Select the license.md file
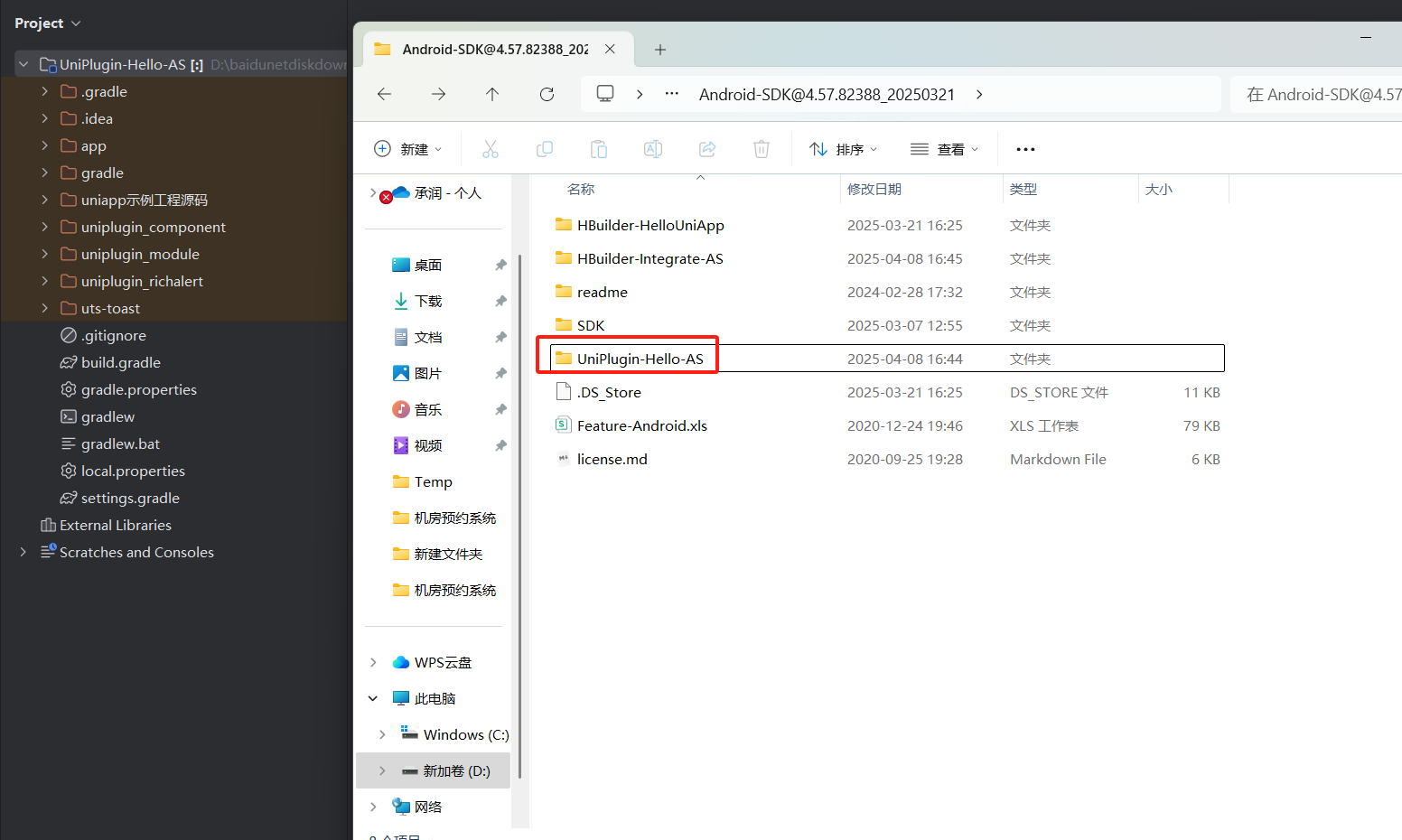The height and width of the screenshot is (840, 1402). [x=887, y=459]
